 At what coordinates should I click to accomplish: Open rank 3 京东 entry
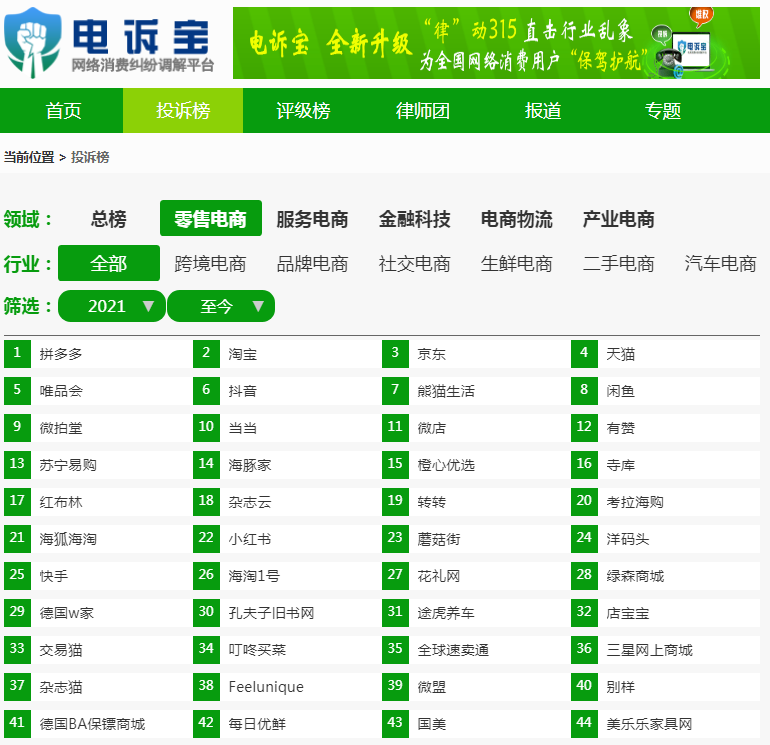coord(476,354)
